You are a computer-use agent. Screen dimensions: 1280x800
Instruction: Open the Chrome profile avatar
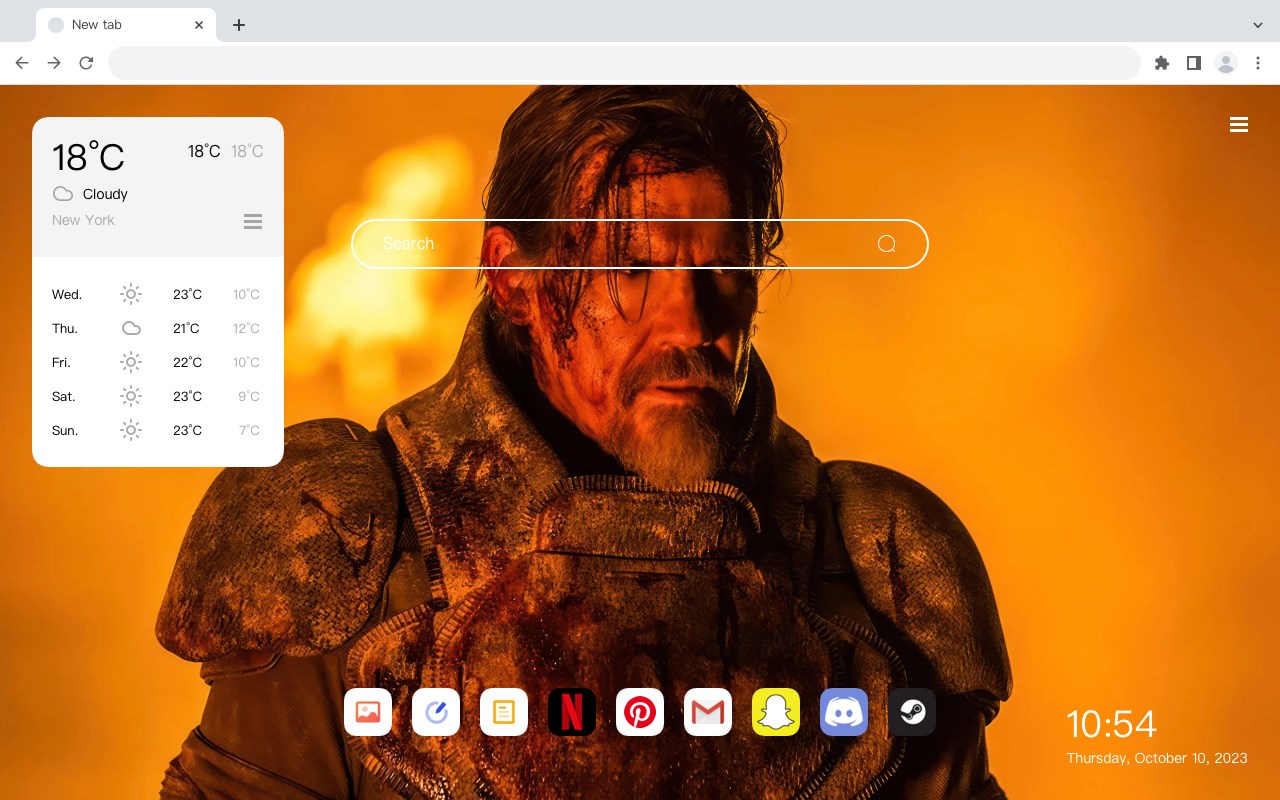tap(1226, 63)
